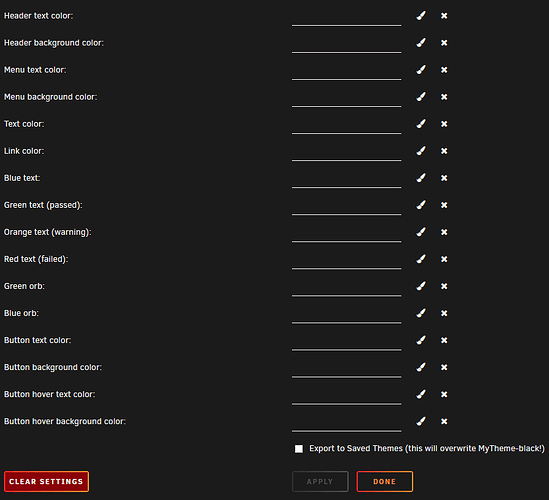Open color picker brush for Header text color
The width and height of the screenshot is (549, 500).
click(x=421, y=16)
